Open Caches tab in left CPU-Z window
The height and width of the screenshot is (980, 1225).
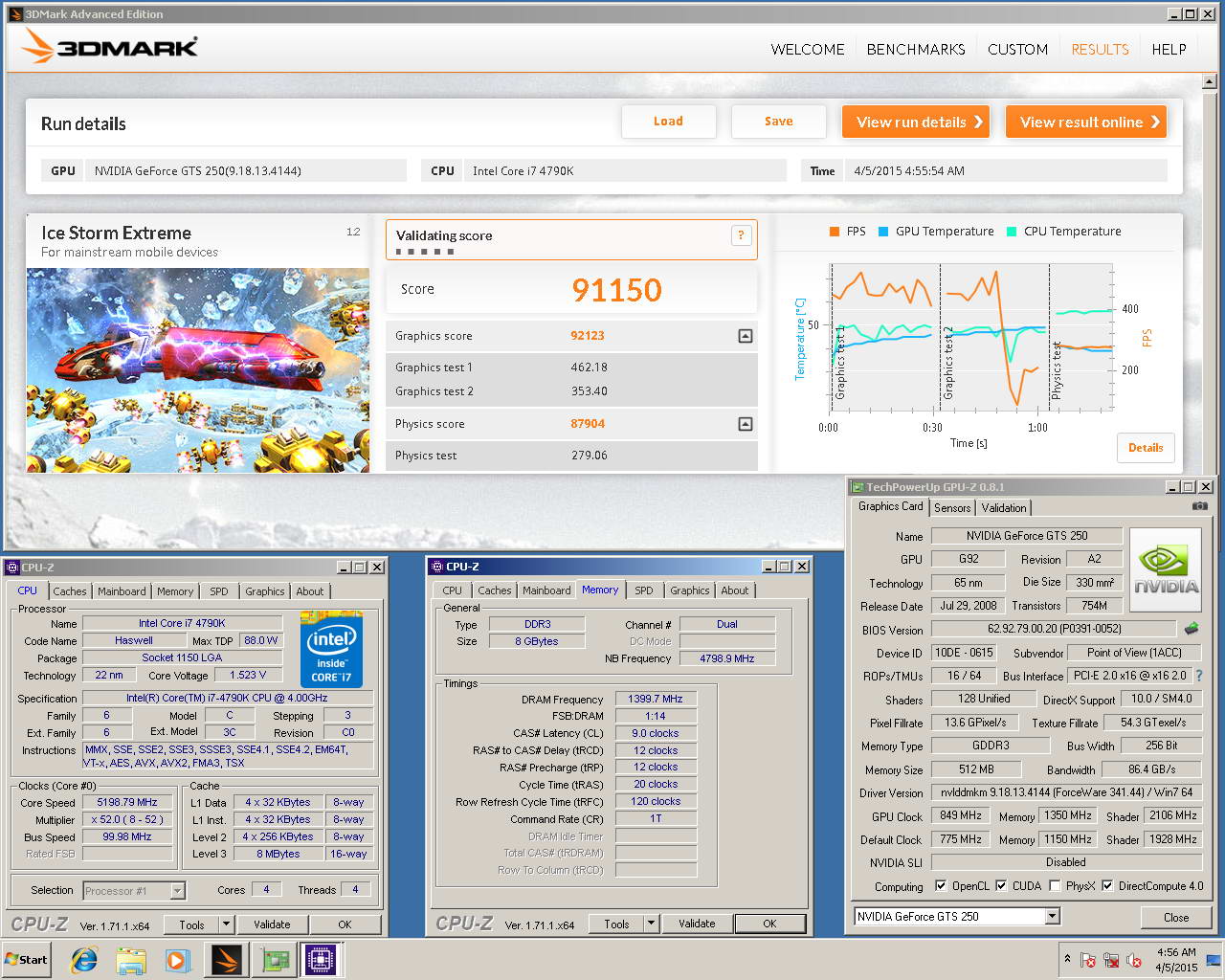click(x=70, y=591)
